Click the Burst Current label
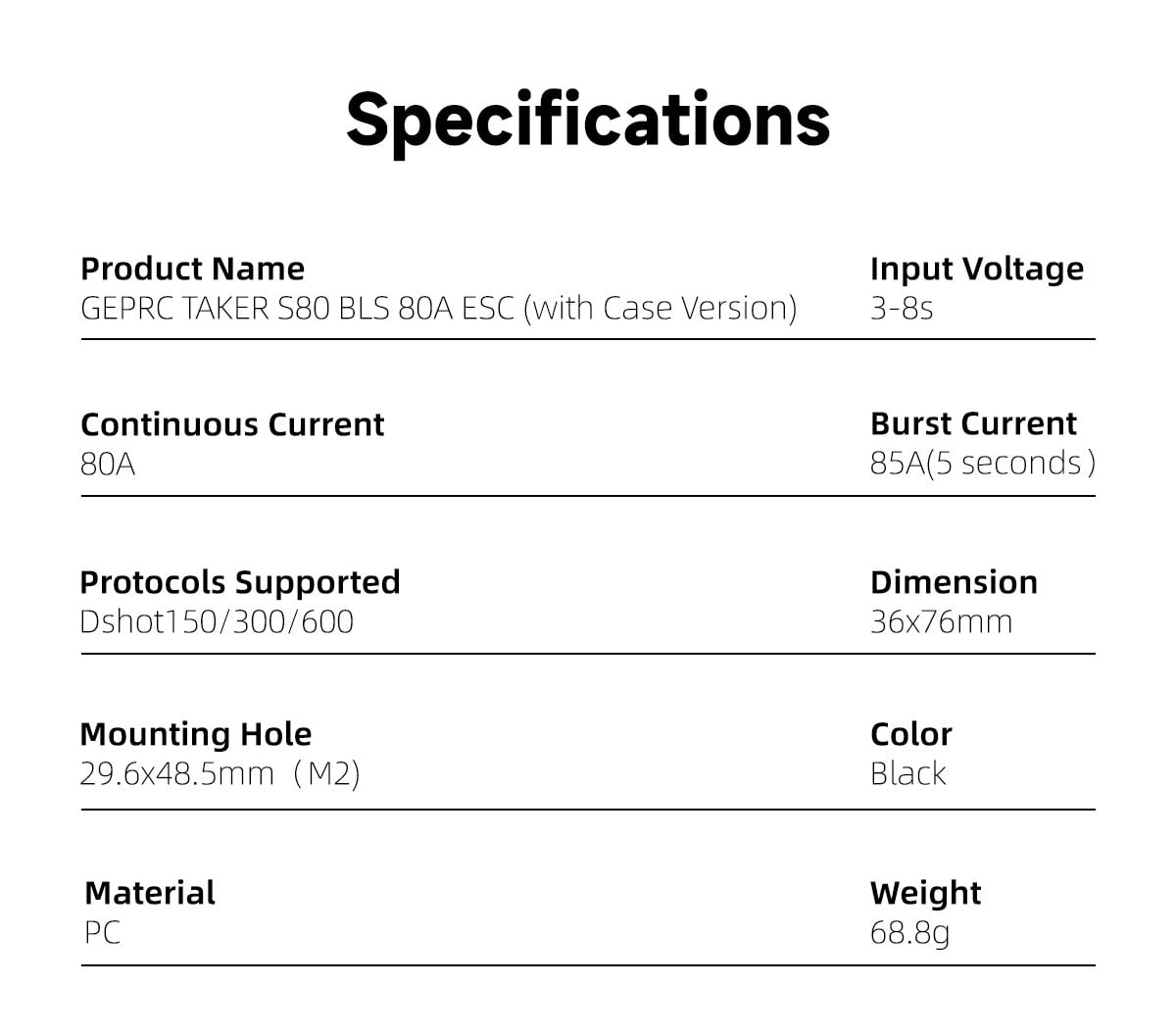The width and height of the screenshot is (1176, 1034). pos(973,423)
